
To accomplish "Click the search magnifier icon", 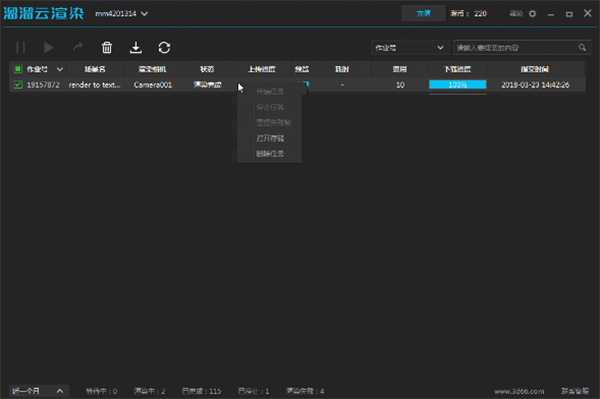I will 582,47.
